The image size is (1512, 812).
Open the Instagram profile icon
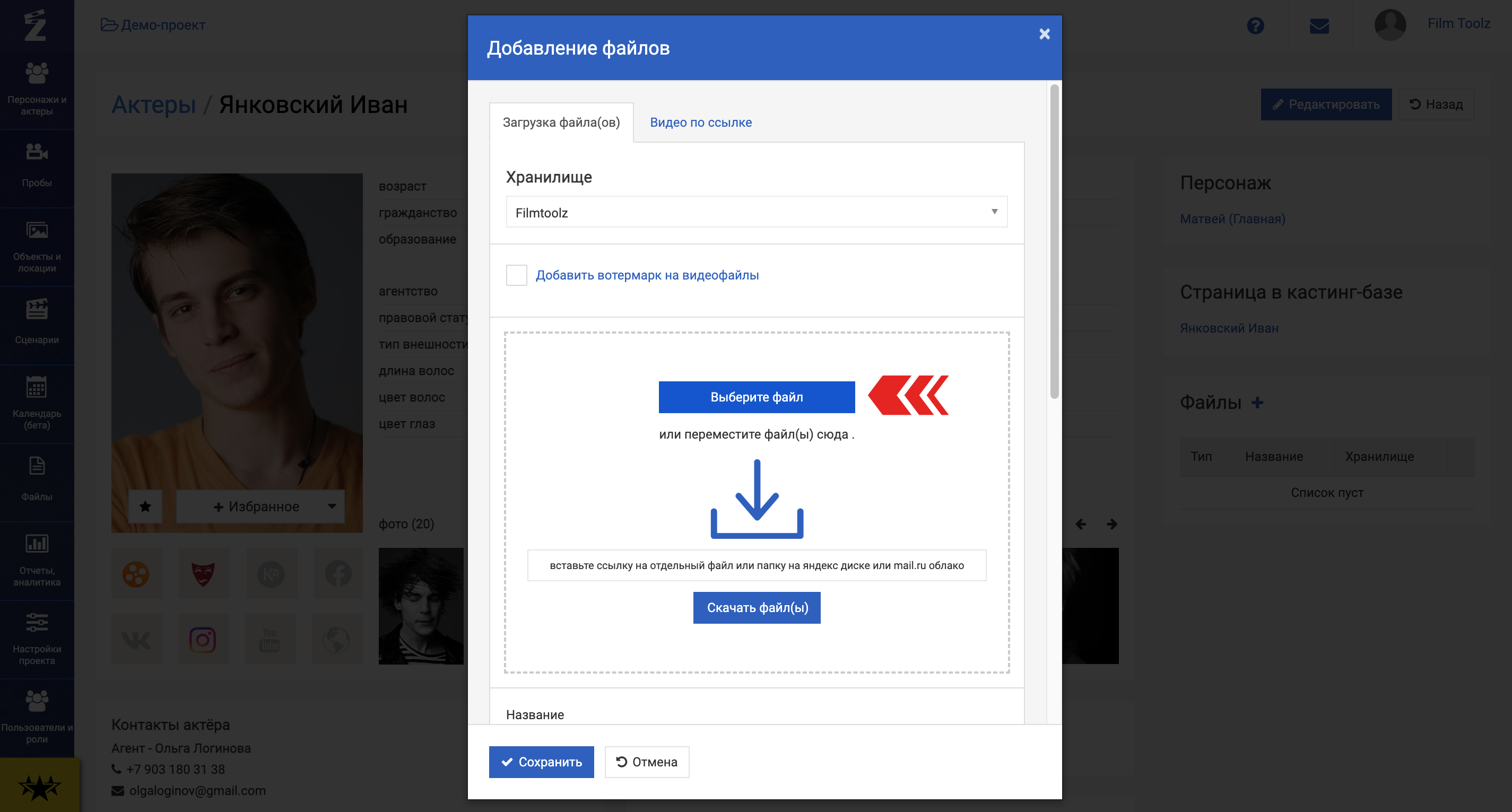[x=203, y=640]
